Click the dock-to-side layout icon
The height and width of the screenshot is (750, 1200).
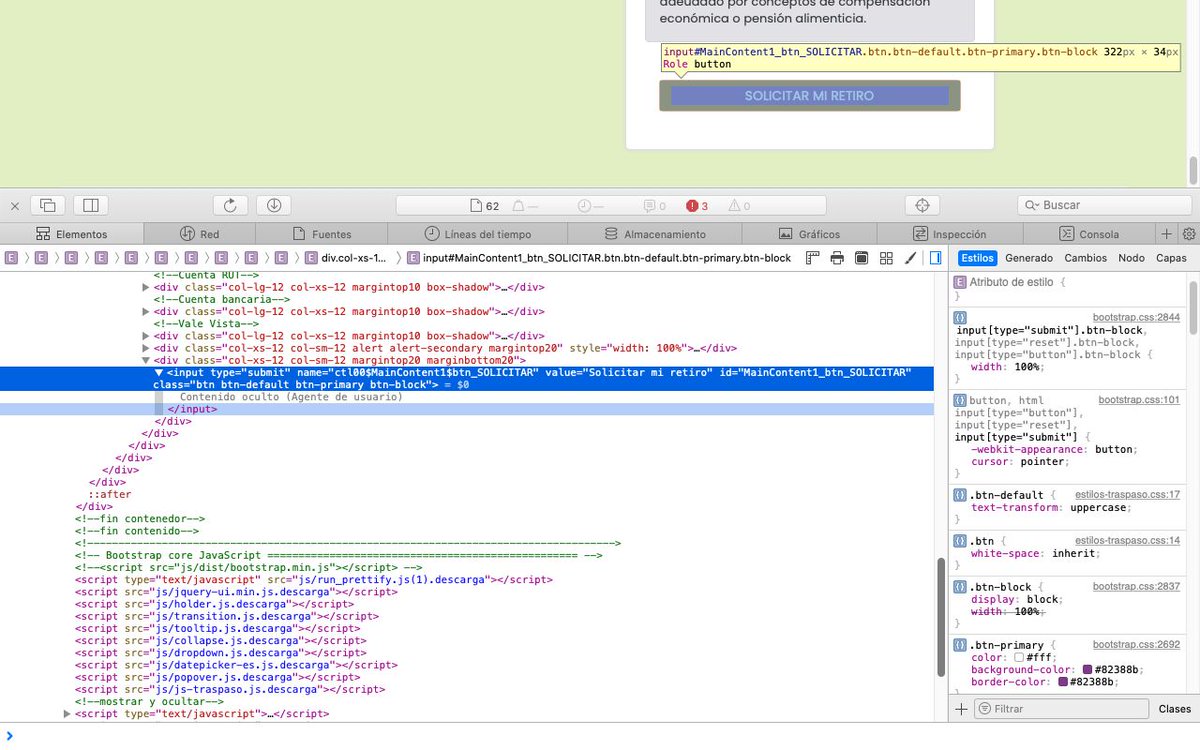pos(91,205)
